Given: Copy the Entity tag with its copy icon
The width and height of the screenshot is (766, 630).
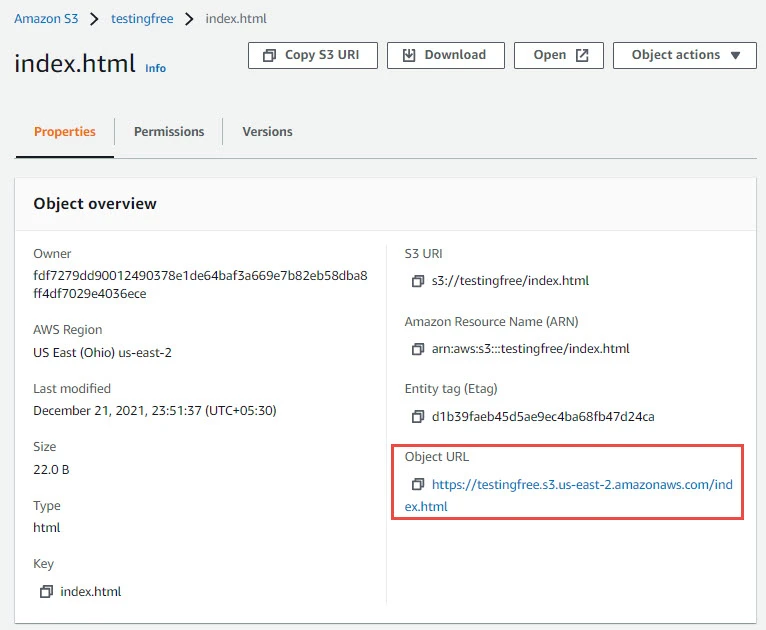Looking at the screenshot, I should point(418,416).
